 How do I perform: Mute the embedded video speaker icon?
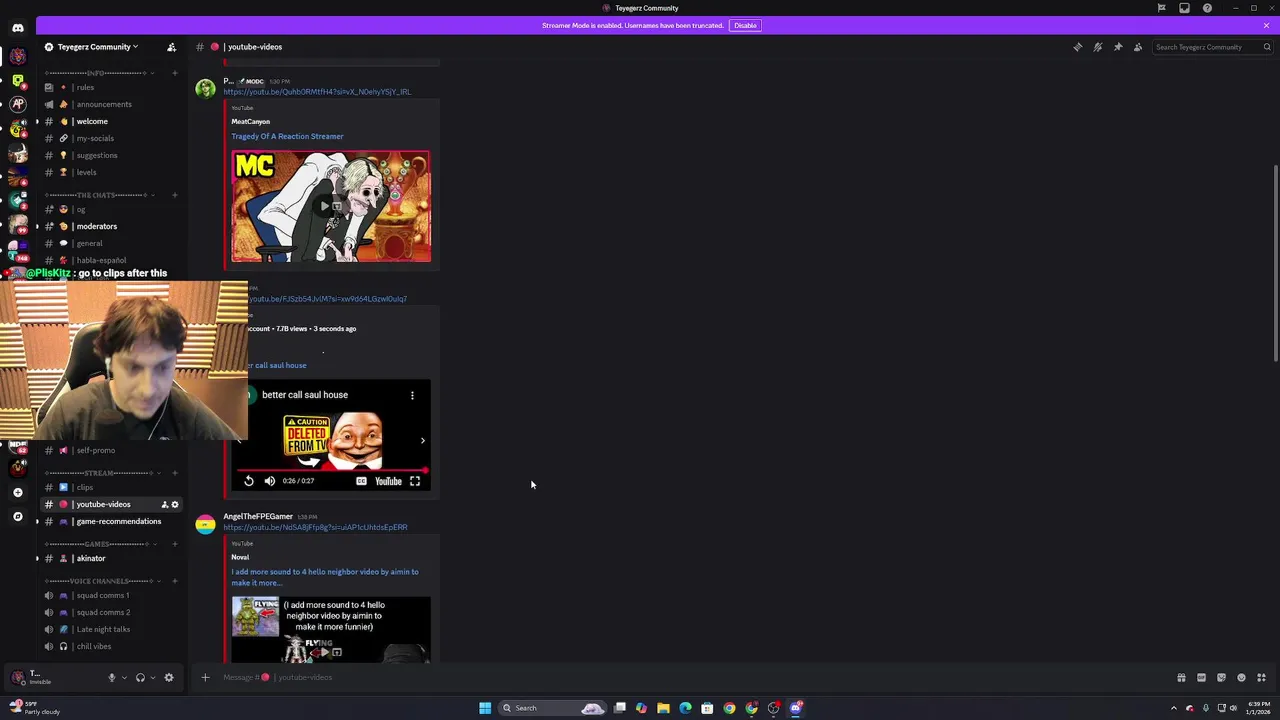tap(269, 481)
